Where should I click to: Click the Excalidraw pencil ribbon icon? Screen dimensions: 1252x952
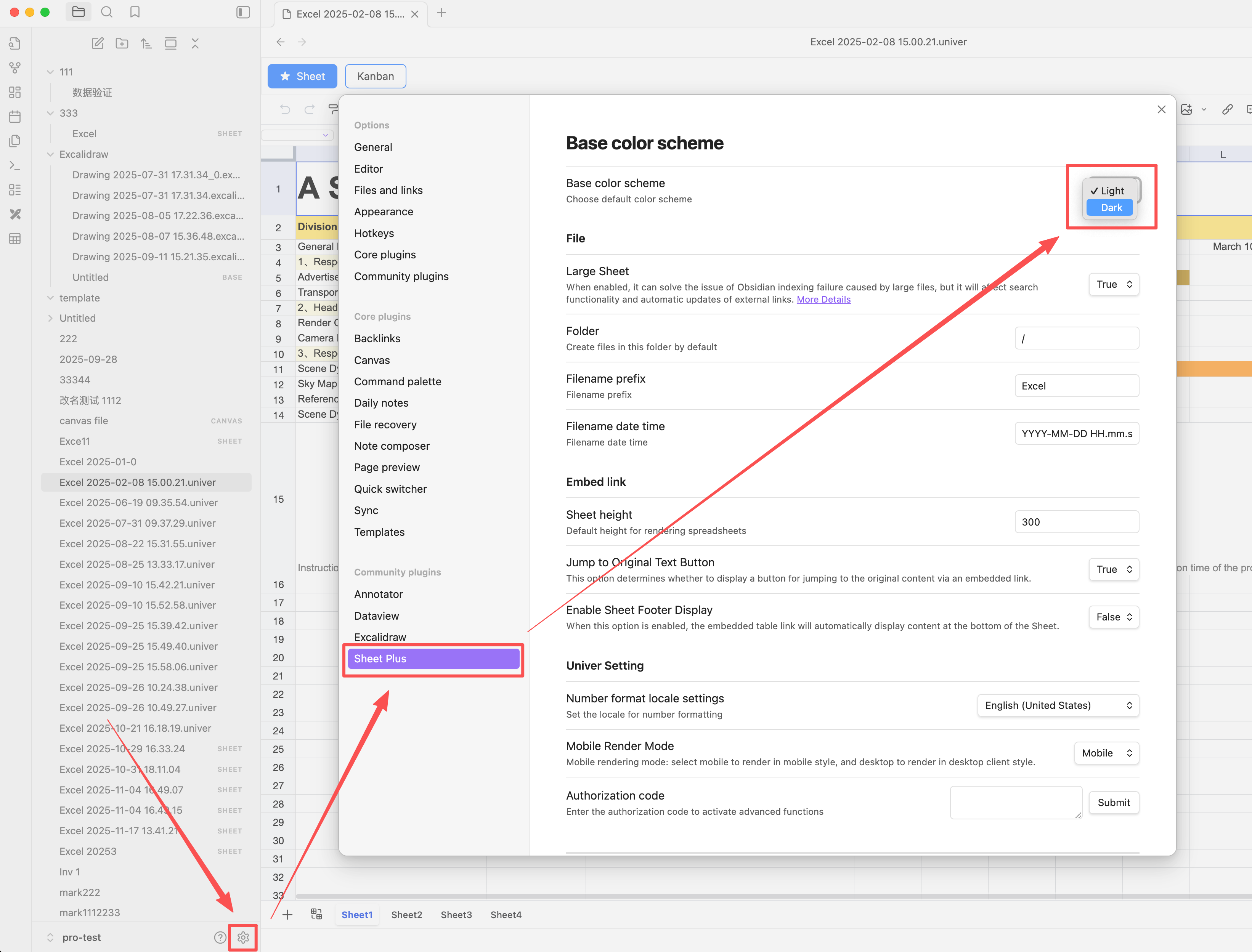[15, 214]
